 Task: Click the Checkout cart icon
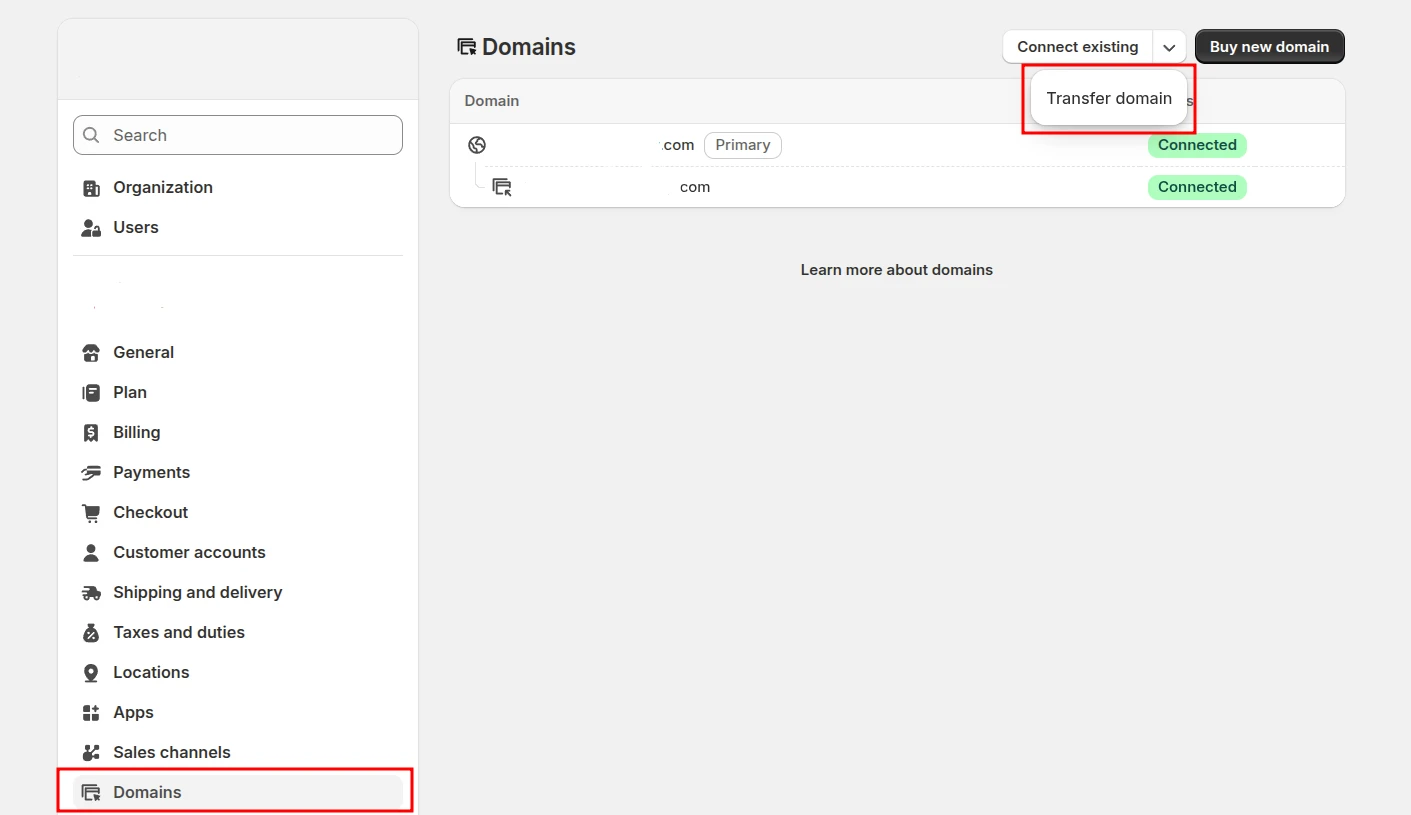pyautogui.click(x=91, y=513)
